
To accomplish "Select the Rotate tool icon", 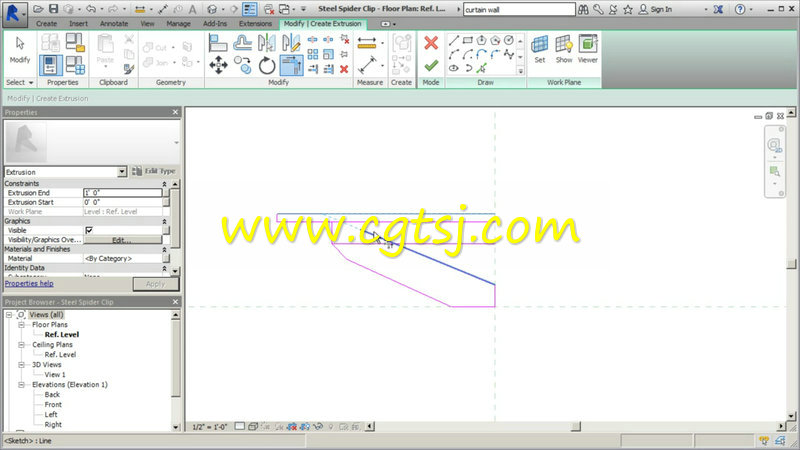I will (x=266, y=65).
